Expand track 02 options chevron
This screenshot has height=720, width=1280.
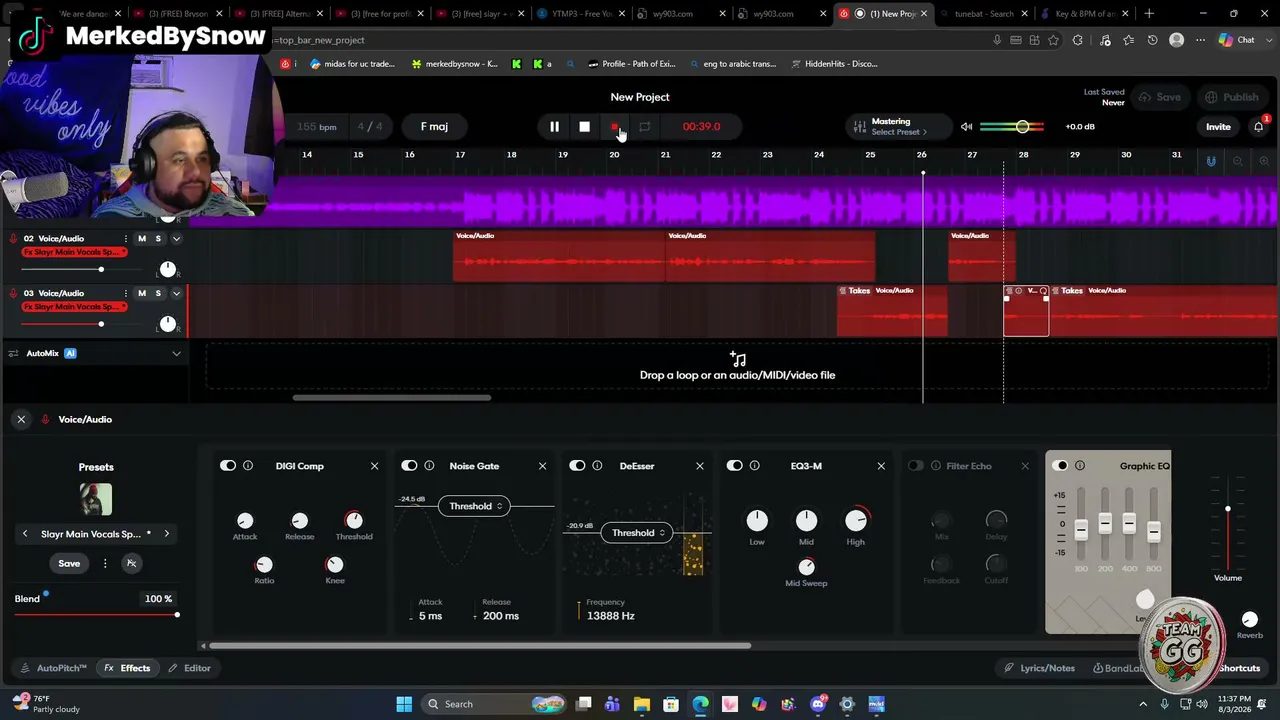(x=176, y=239)
